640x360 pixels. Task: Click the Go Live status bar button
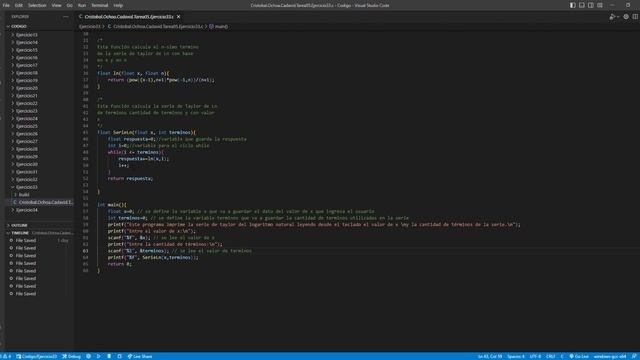click(x=579, y=356)
